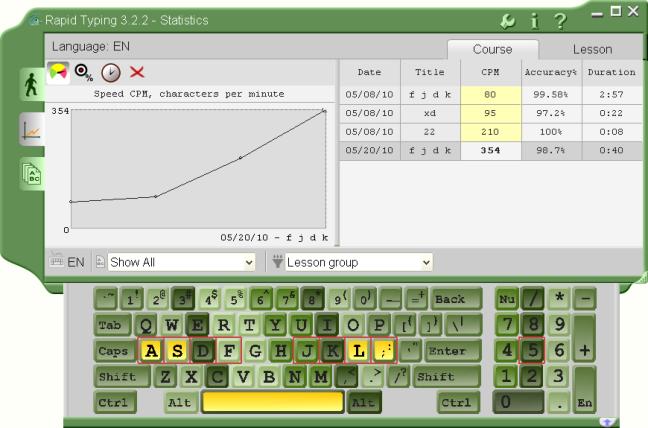
Task: Click the '05/20/10 - f j d k' graph caption
Action: (274, 238)
